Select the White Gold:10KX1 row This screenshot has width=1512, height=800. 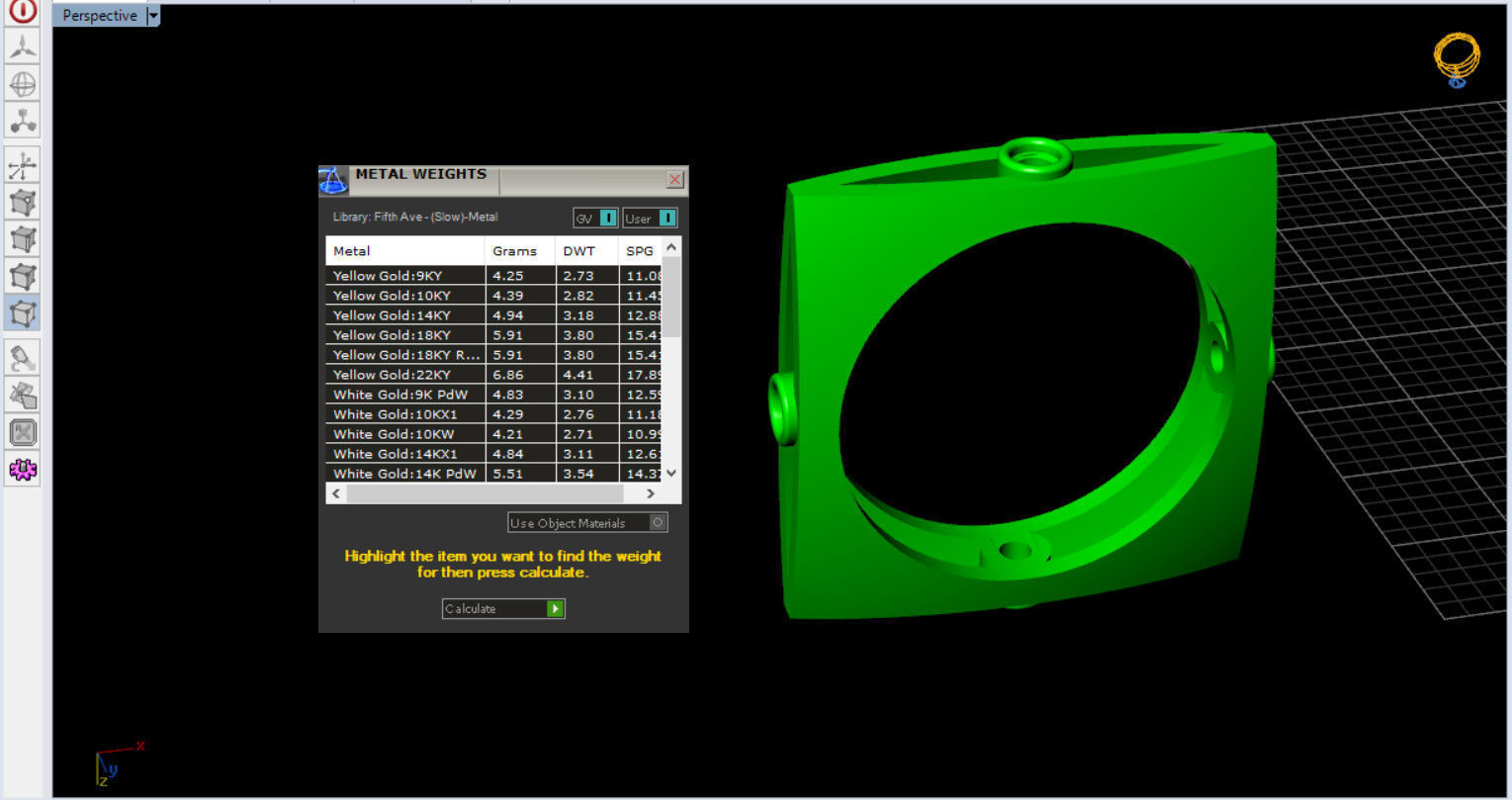coord(494,413)
